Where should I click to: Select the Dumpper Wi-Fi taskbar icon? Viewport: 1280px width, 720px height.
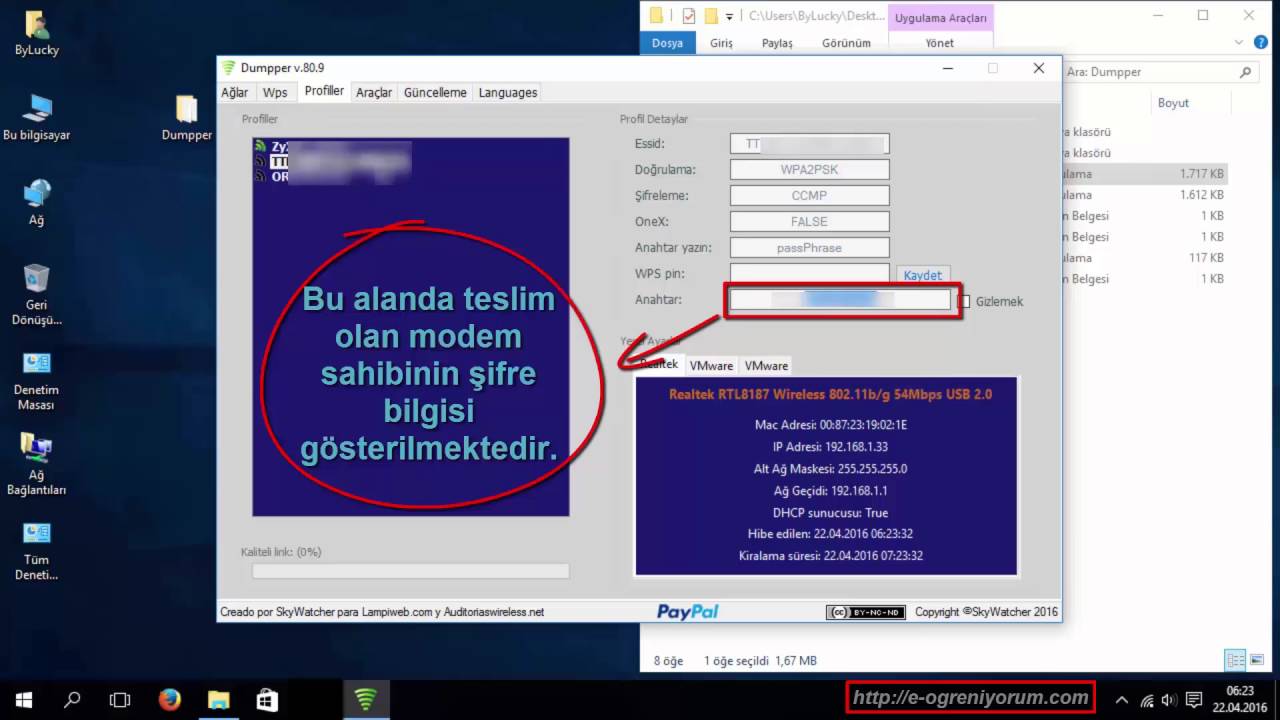coord(366,700)
